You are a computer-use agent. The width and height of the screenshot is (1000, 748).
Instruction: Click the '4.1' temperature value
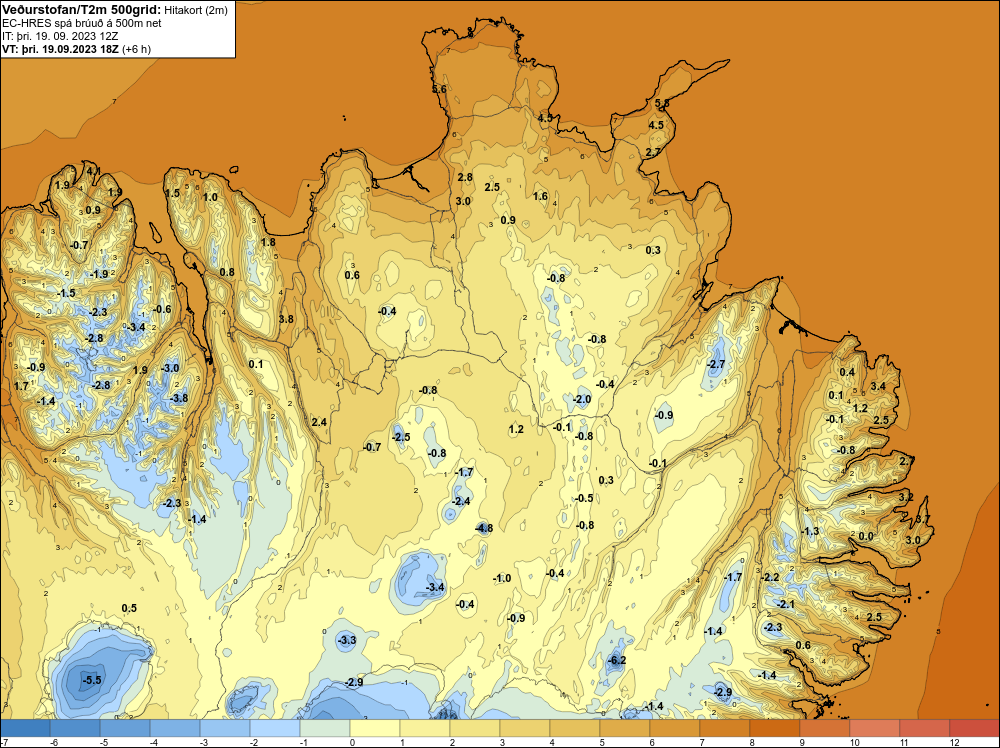(x=93, y=171)
